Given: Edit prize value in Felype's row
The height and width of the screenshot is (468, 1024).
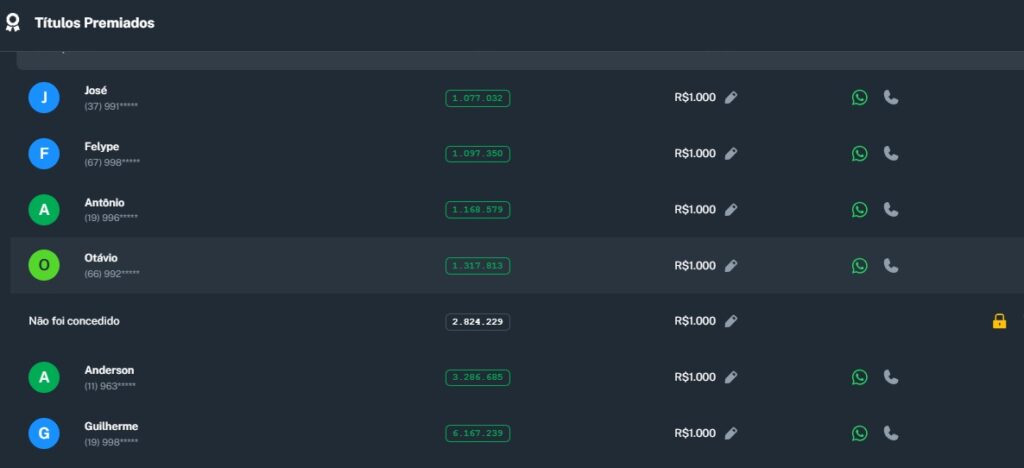Looking at the screenshot, I should point(731,154).
